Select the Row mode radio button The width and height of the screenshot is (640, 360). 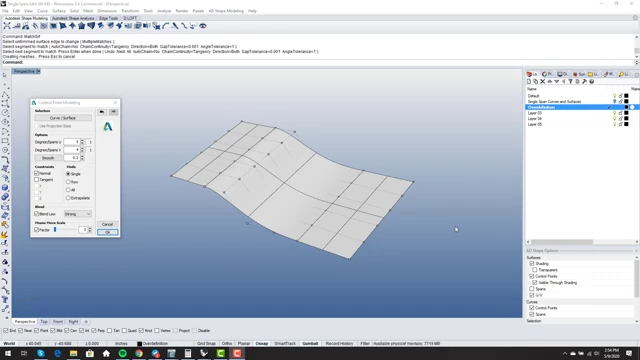[68, 182]
